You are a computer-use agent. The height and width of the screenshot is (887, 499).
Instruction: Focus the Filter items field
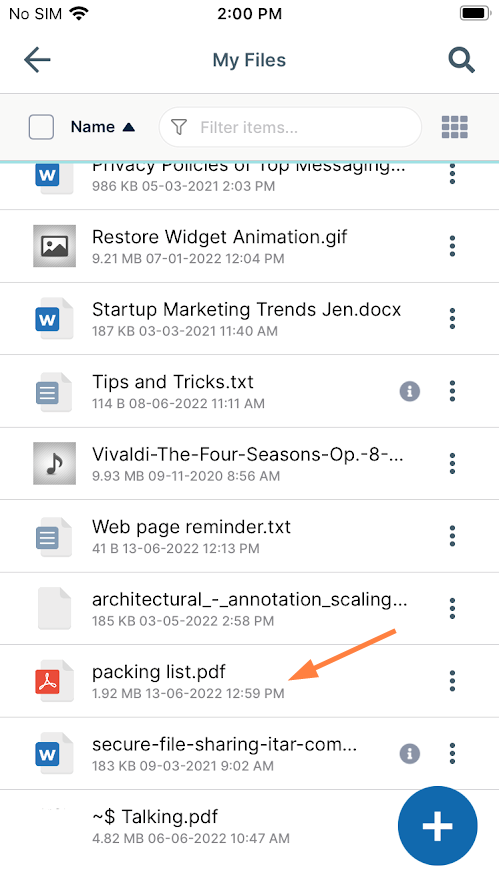pos(290,127)
